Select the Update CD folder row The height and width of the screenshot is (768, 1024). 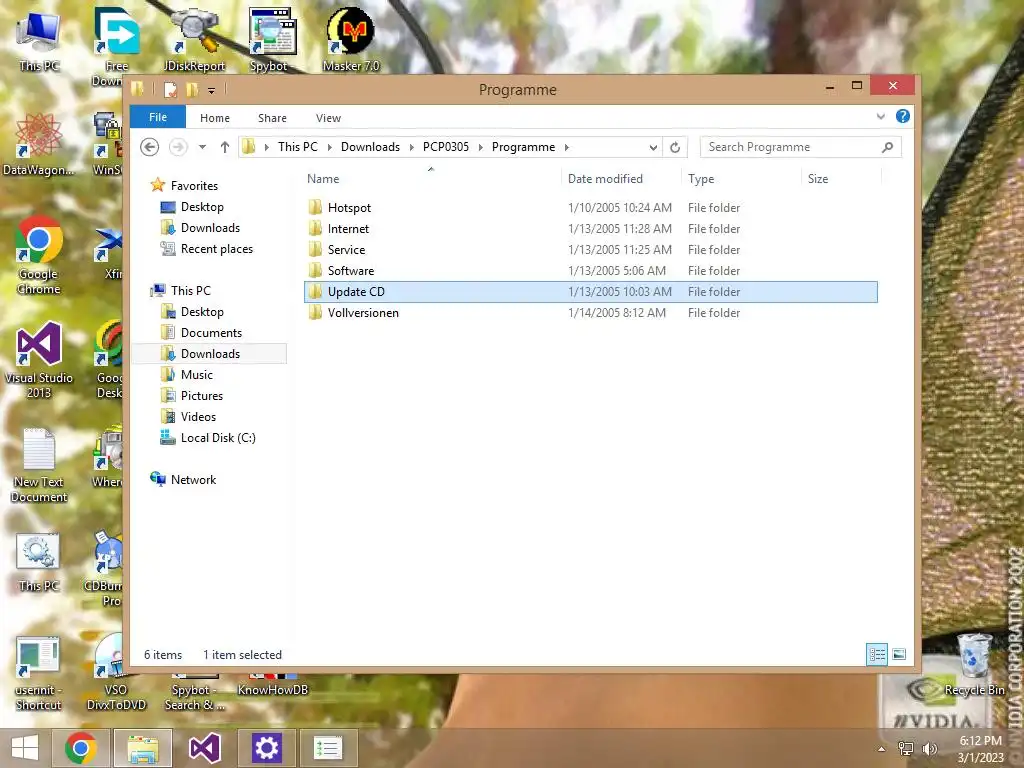pyautogui.click(x=591, y=292)
